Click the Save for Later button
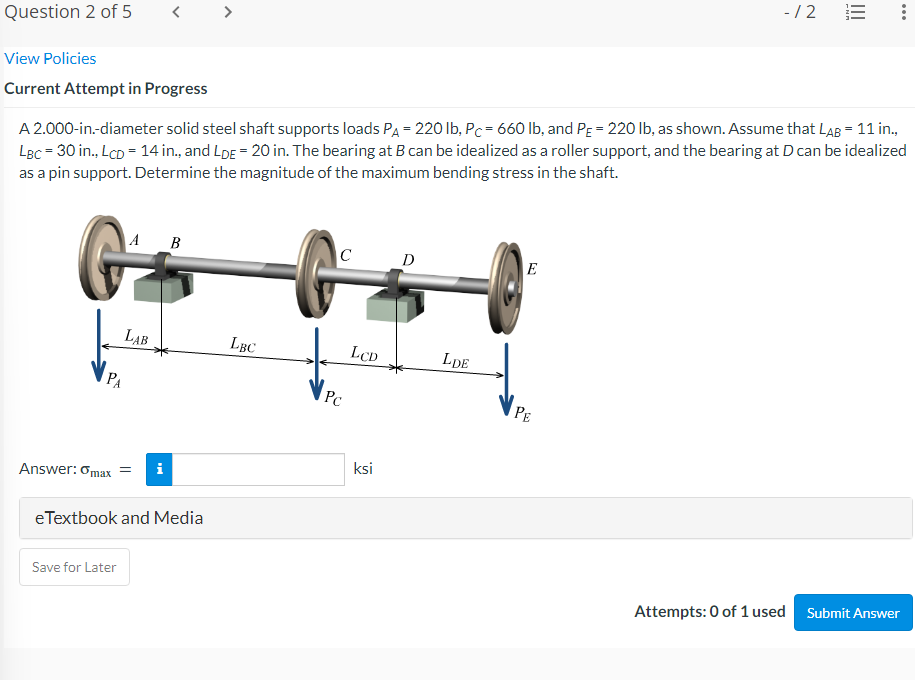915x680 pixels. (74, 567)
